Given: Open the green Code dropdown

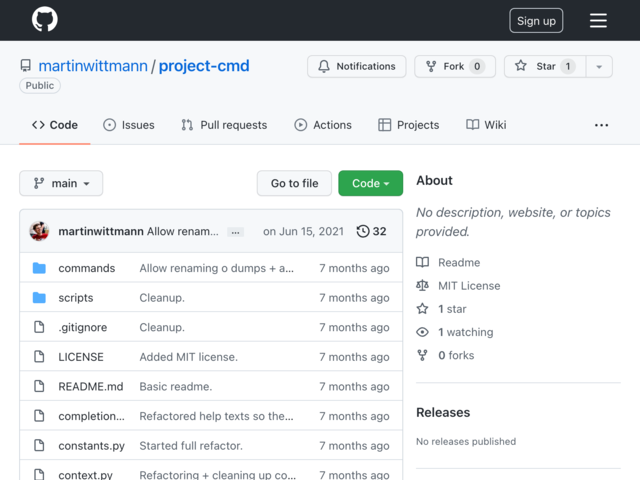Looking at the screenshot, I should (x=371, y=183).
